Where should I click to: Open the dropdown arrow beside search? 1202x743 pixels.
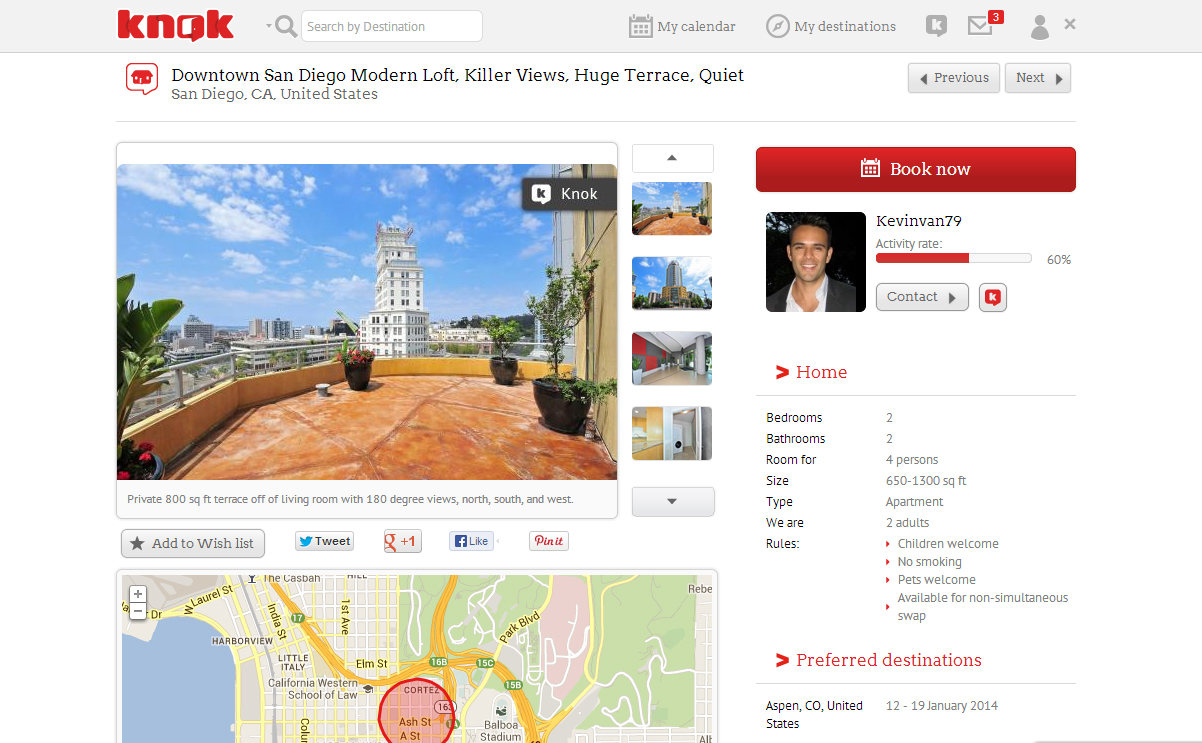[x=269, y=26]
